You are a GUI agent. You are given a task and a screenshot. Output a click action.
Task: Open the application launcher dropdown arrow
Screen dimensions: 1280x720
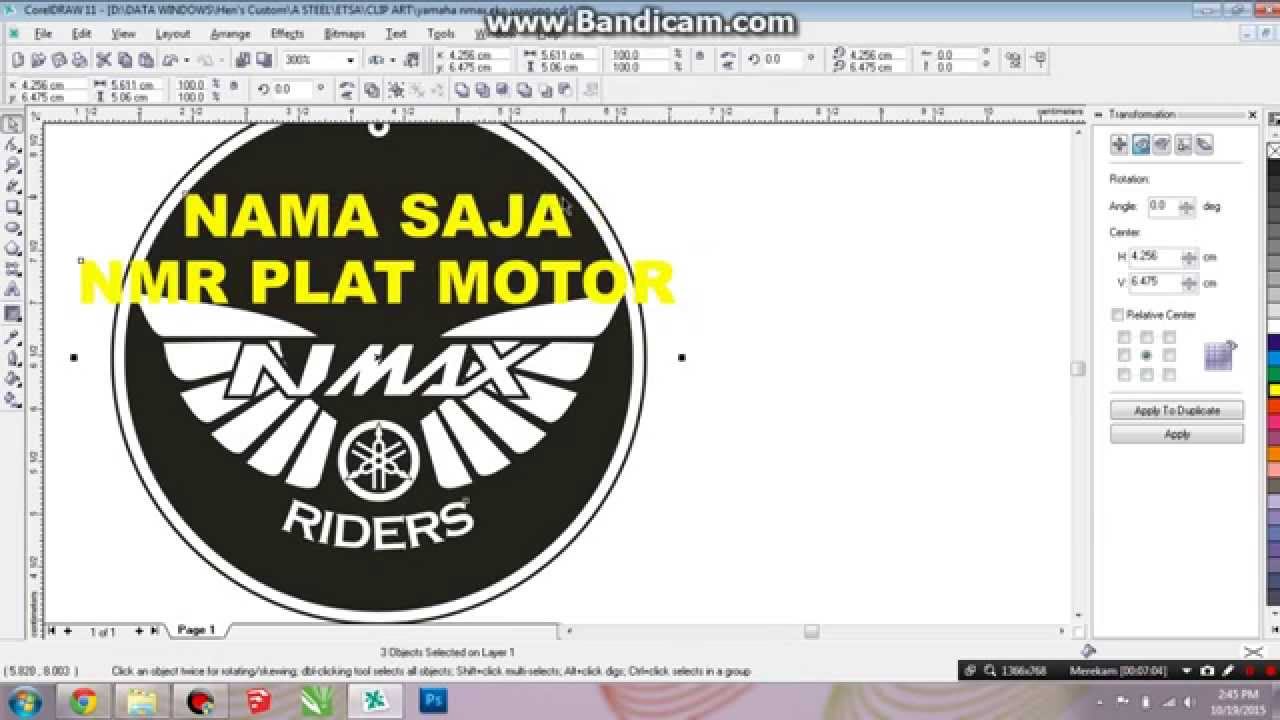[x=393, y=60]
